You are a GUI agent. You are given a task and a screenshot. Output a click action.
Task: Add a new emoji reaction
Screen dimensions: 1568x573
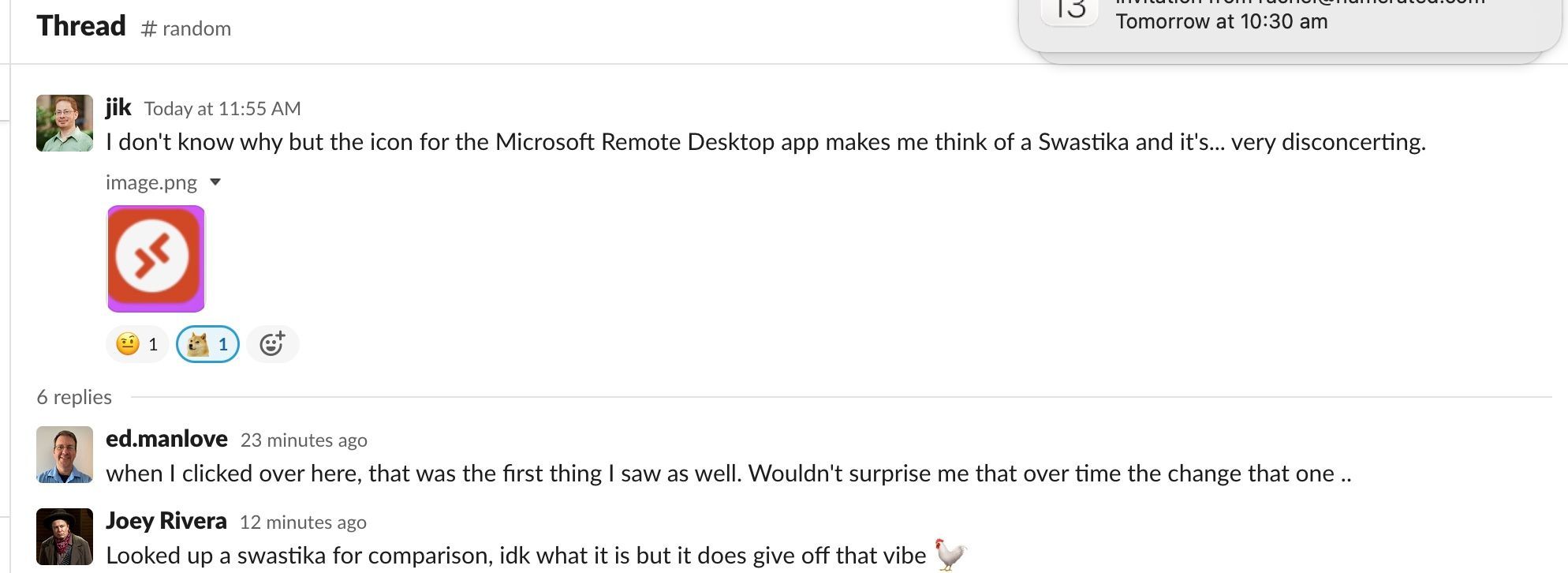(272, 344)
